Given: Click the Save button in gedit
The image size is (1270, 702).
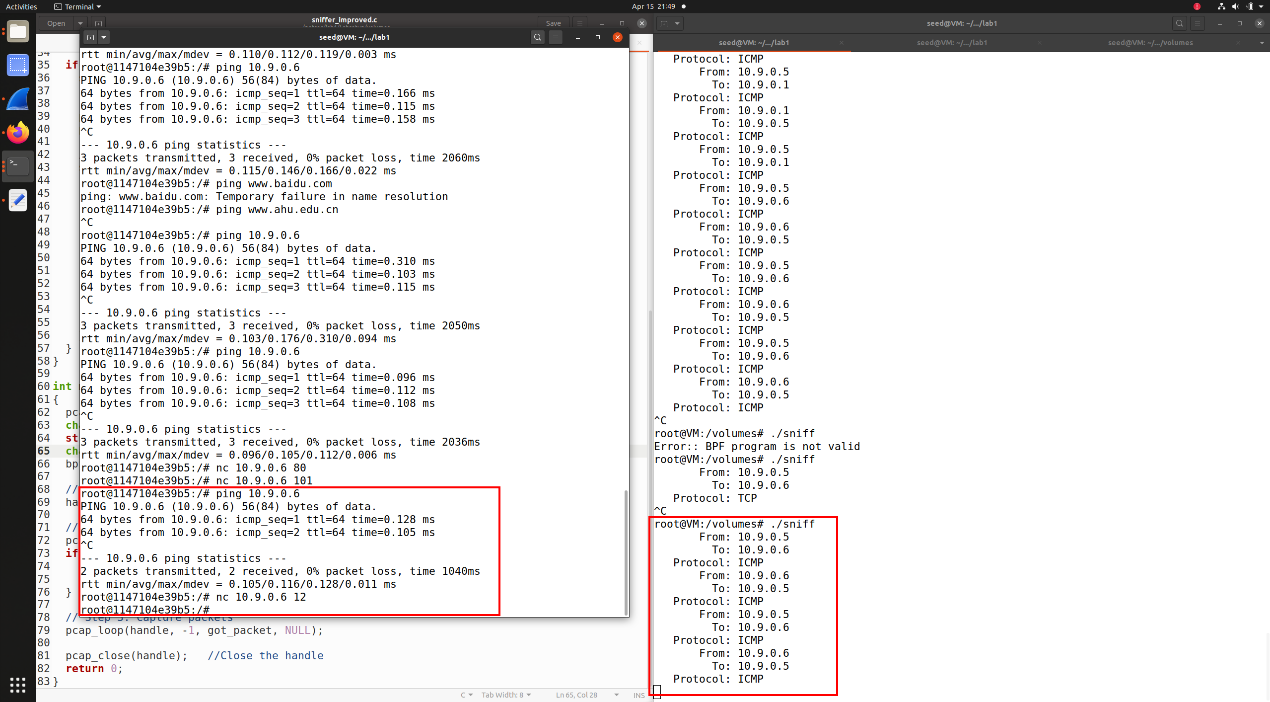Looking at the screenshot, I should (x=553, y=23).
